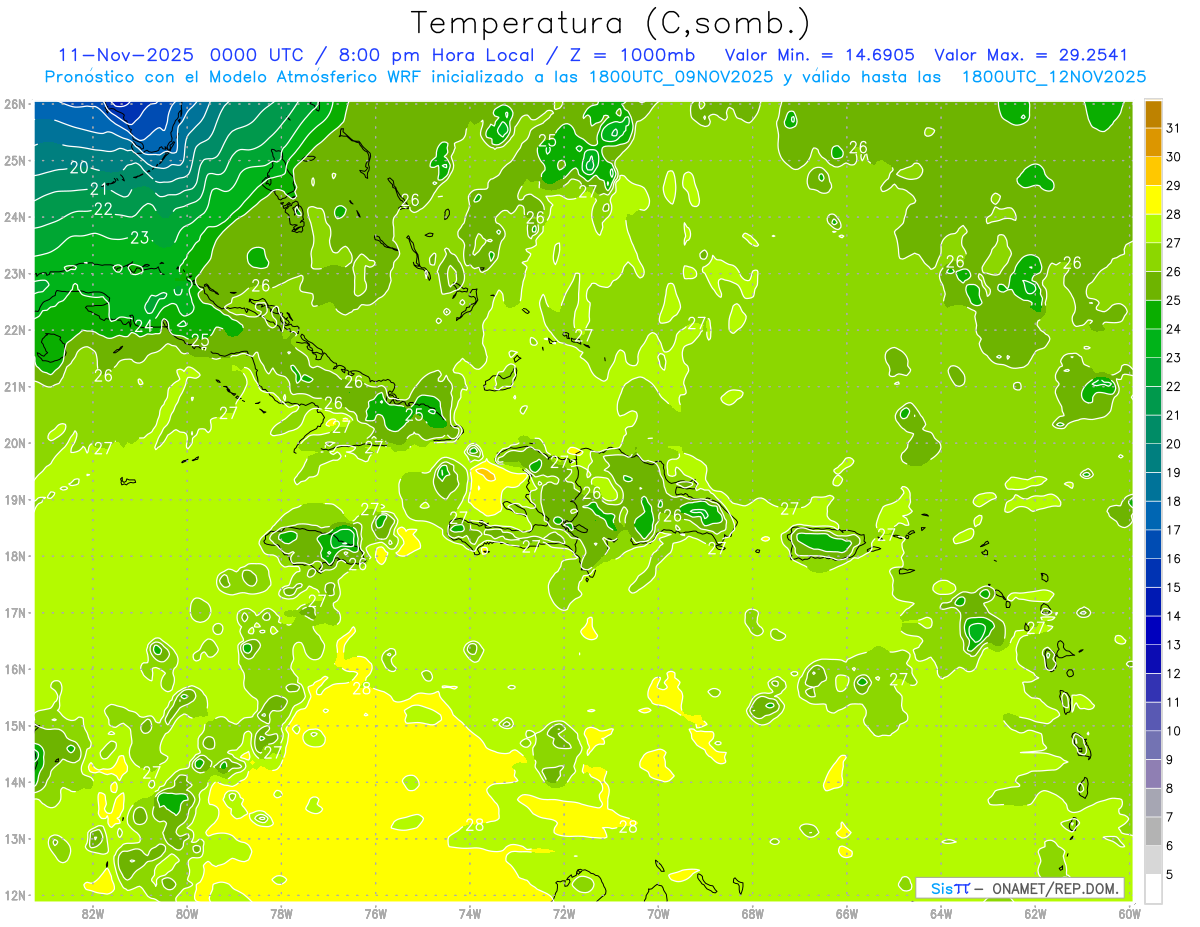Click the "26N" latitude axis label
Image resolution: width=1200 pixels, height=927 pixels.
[x=14, y=104]
